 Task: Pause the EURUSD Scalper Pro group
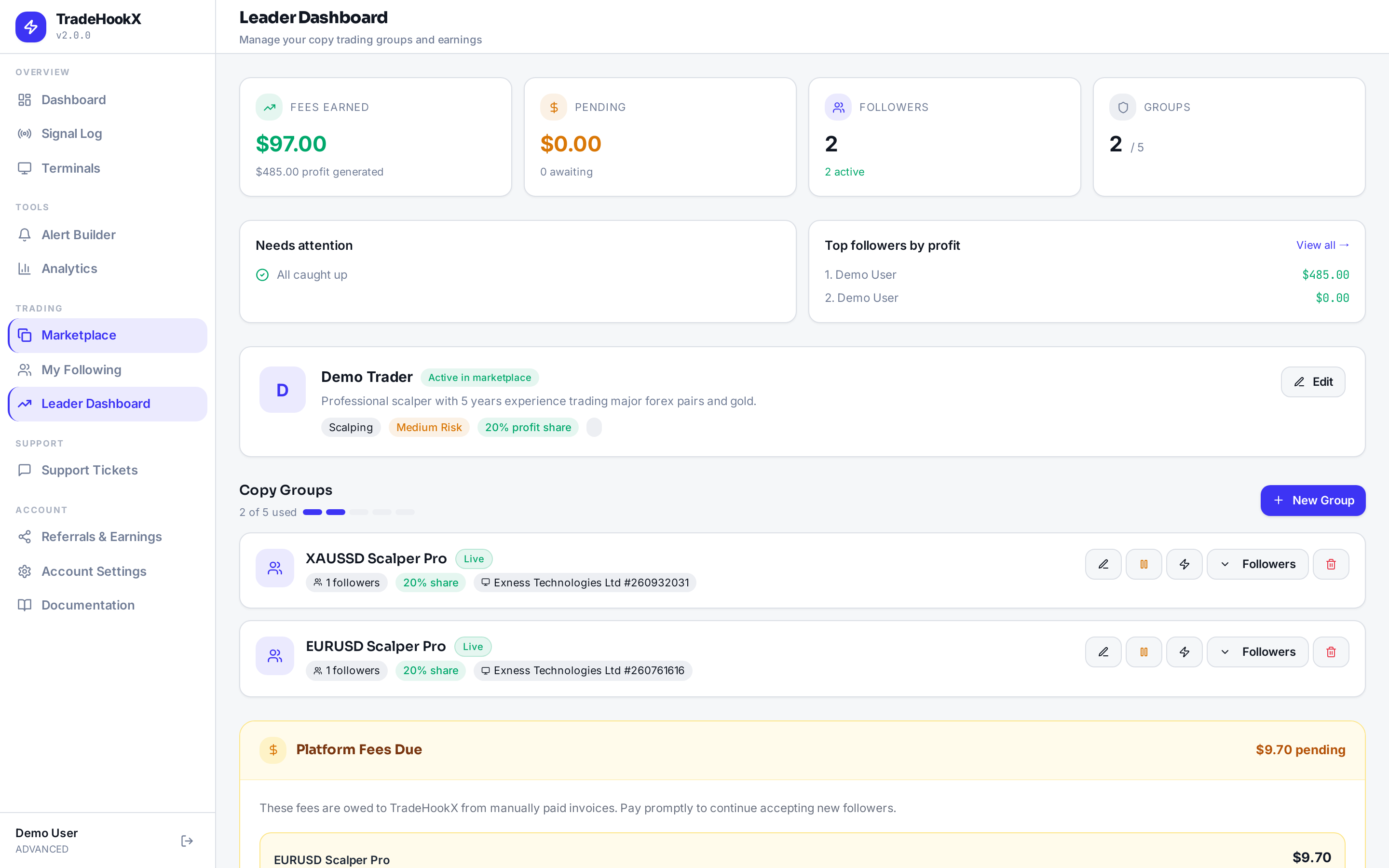[x=1144, y=652]
